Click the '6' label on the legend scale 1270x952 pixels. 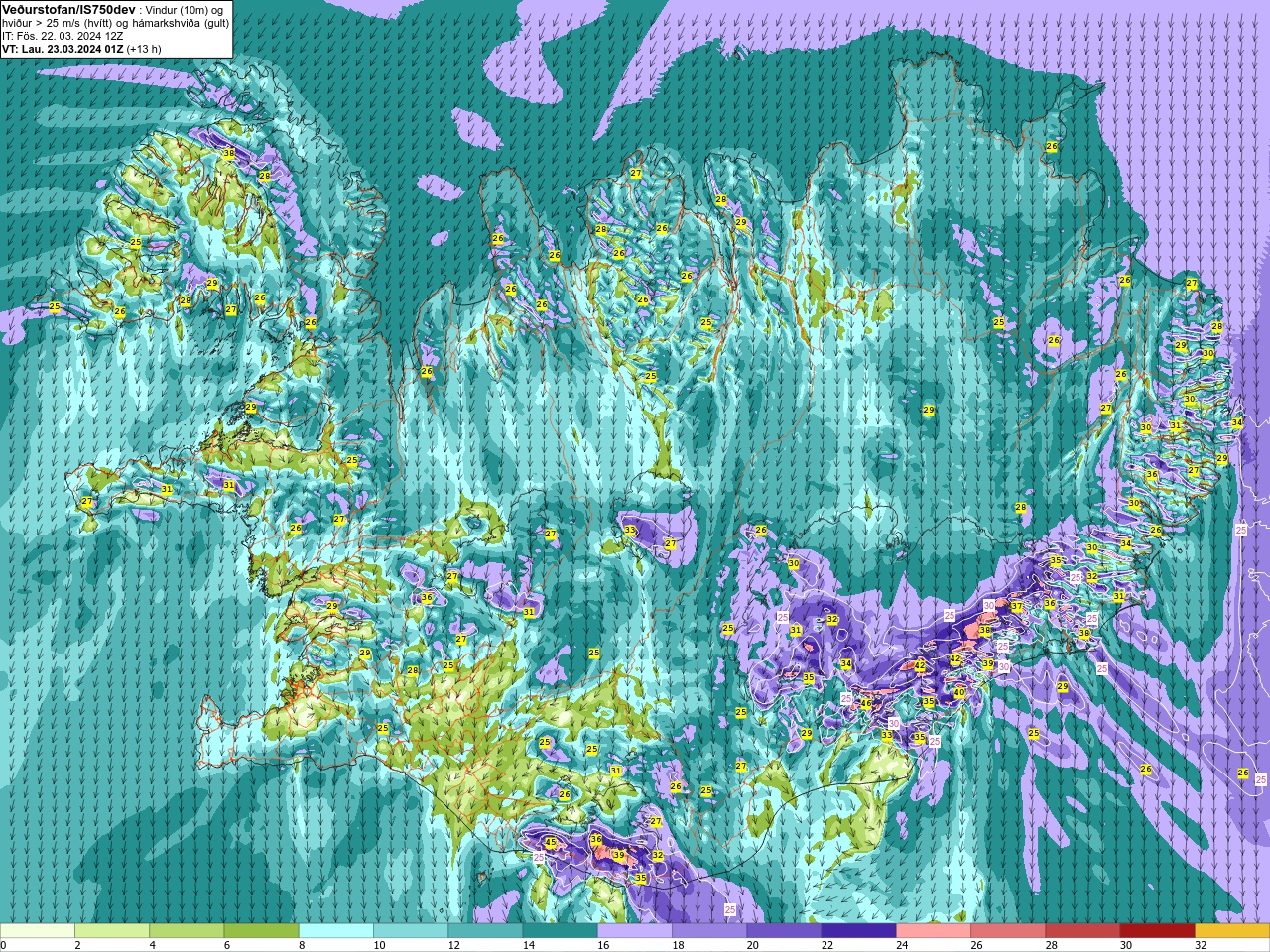tap(225, 945)
